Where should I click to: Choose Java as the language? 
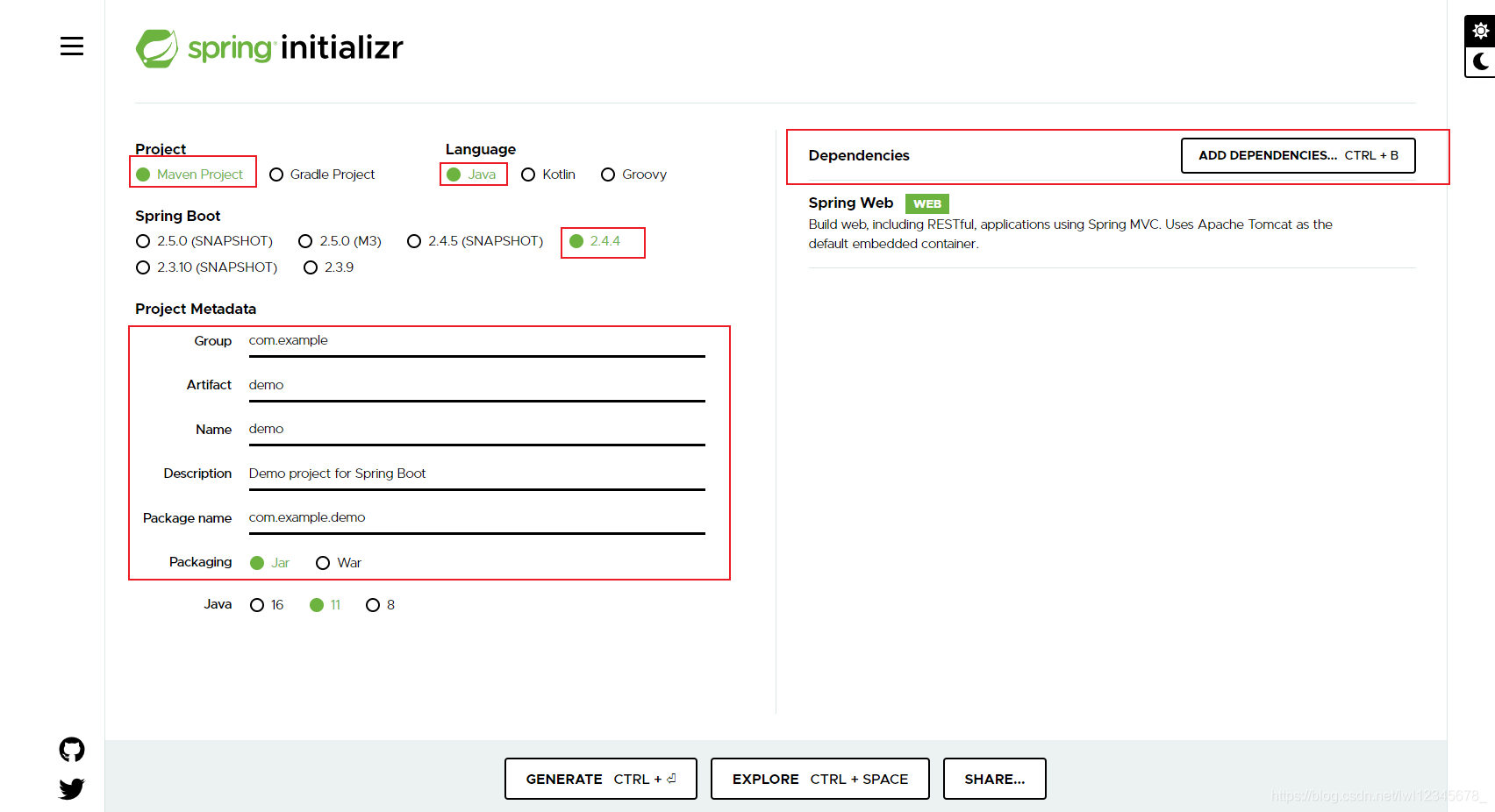click(471, 175)
